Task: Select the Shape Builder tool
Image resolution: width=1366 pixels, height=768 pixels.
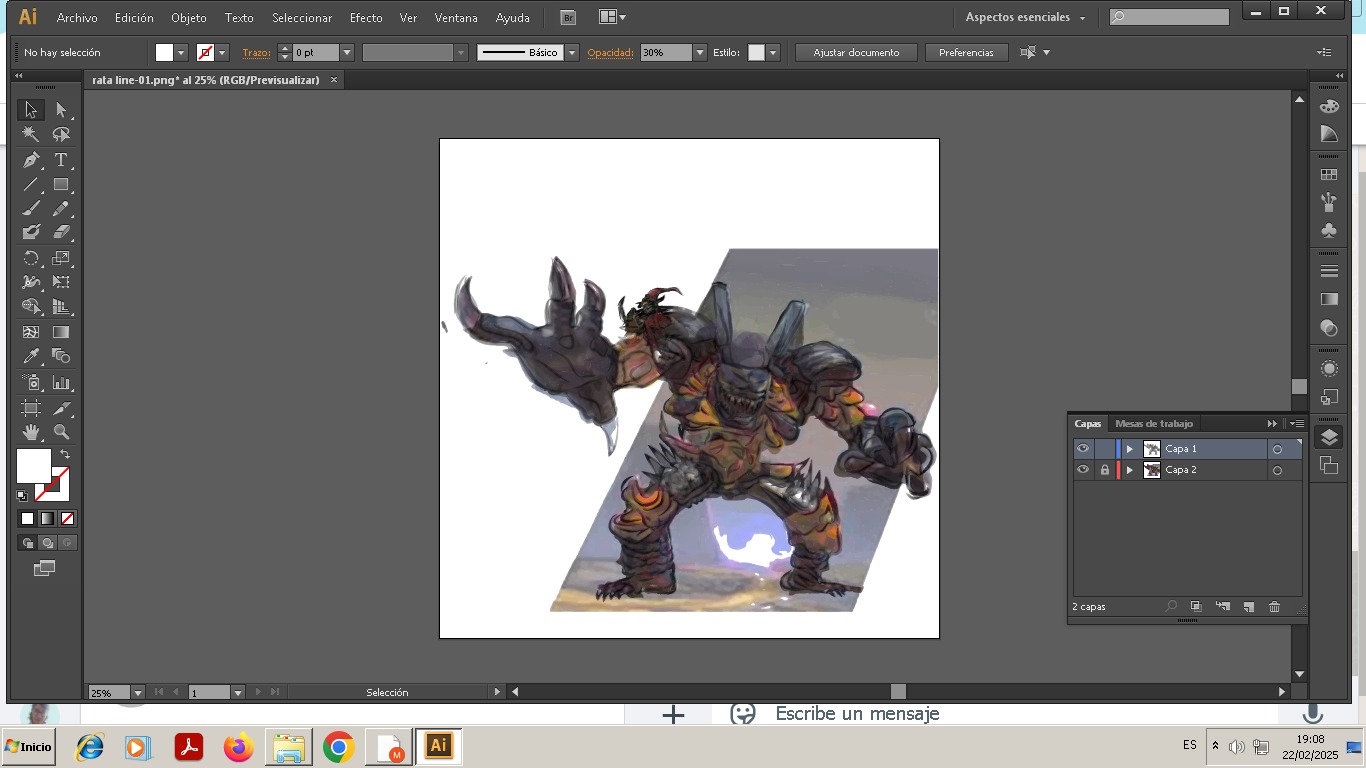Action: [x=31, y=307]
